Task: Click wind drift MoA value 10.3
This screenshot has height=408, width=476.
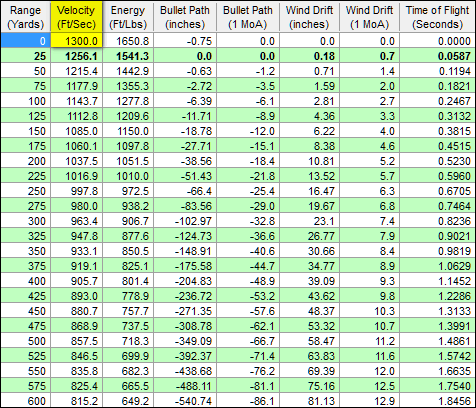Action: pos(369,311)
